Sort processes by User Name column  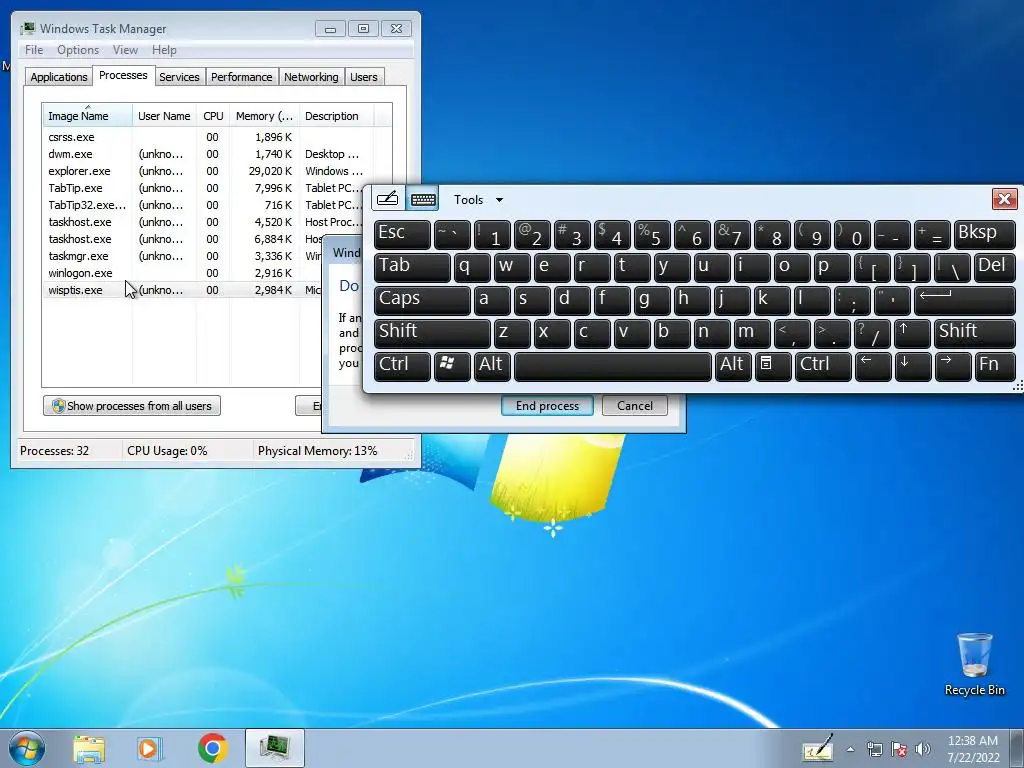(x=164, y=116)
